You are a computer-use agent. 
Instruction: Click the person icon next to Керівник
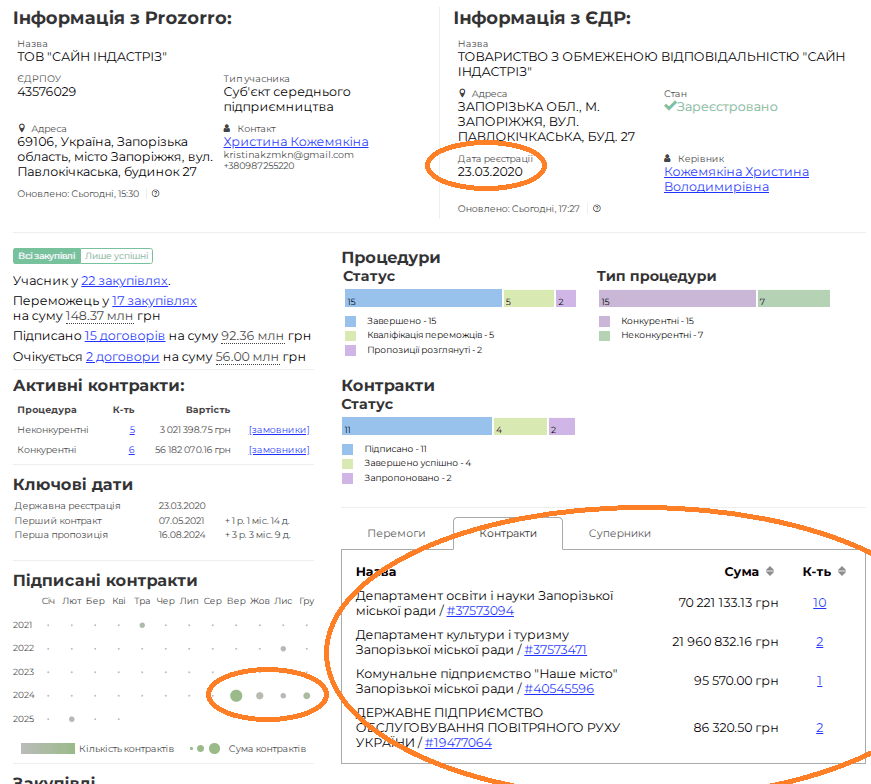click(x=668, y=158)
